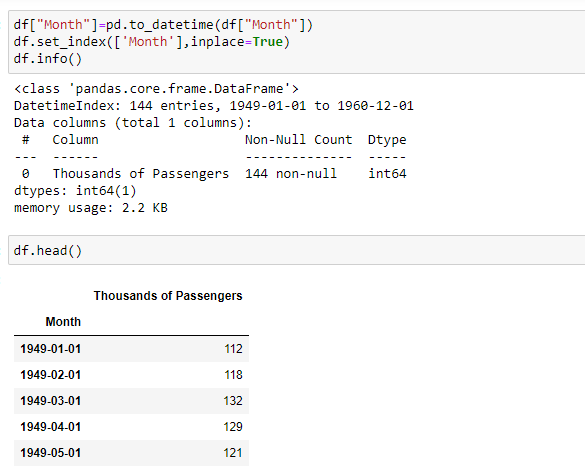Click the Month index header
Viewport: 585px width, 473px height.
click(x=63, y=322)
